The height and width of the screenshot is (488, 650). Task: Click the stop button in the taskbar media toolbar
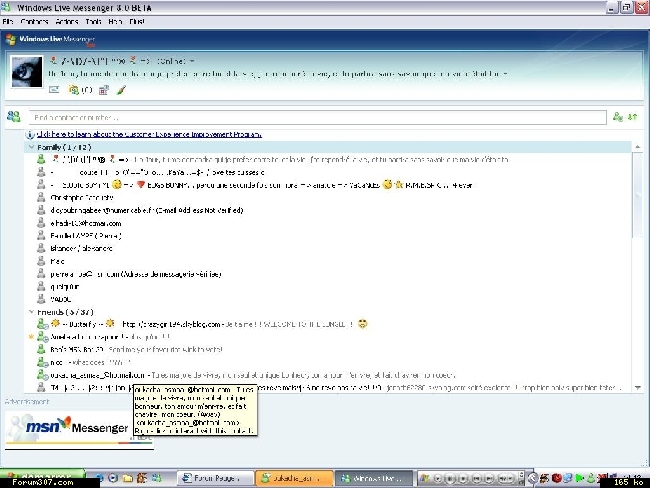(463, 478)
